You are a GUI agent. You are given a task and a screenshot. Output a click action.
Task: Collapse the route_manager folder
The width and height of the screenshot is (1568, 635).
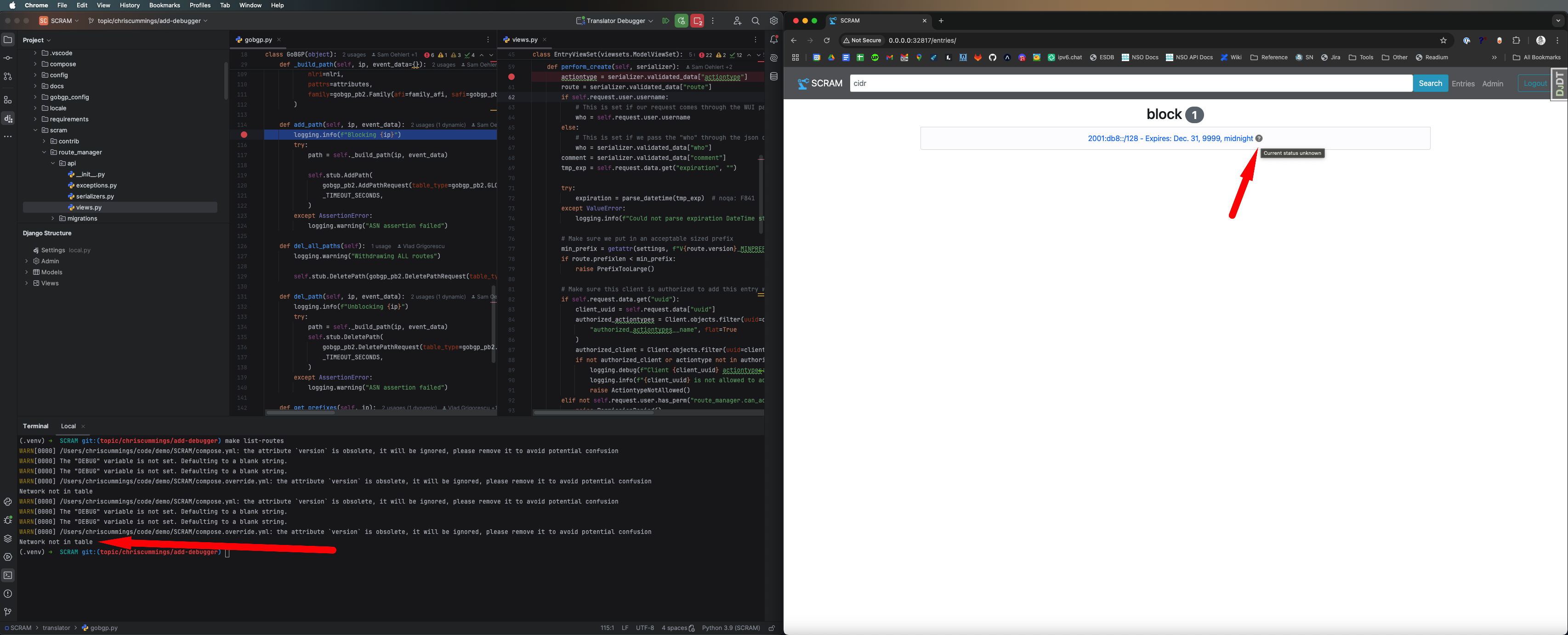tap(44, 152)
